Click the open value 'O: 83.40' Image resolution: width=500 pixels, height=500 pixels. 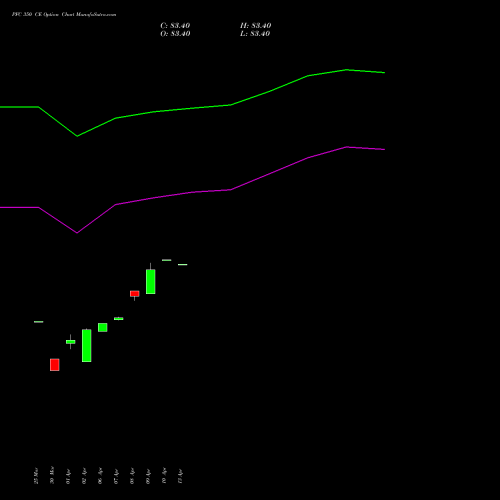coord(175,34)
